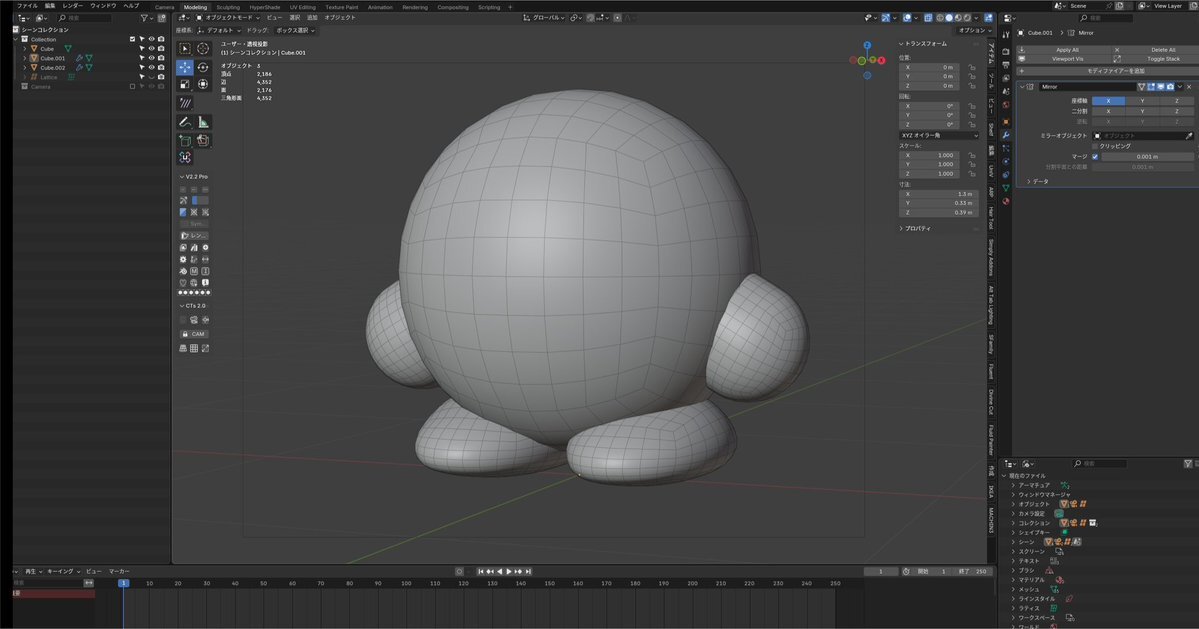Image resolution: width=1199 pixels, height=629 pixels.
Task: Select the Rotate tool in the toolbar
Action: 203,67
